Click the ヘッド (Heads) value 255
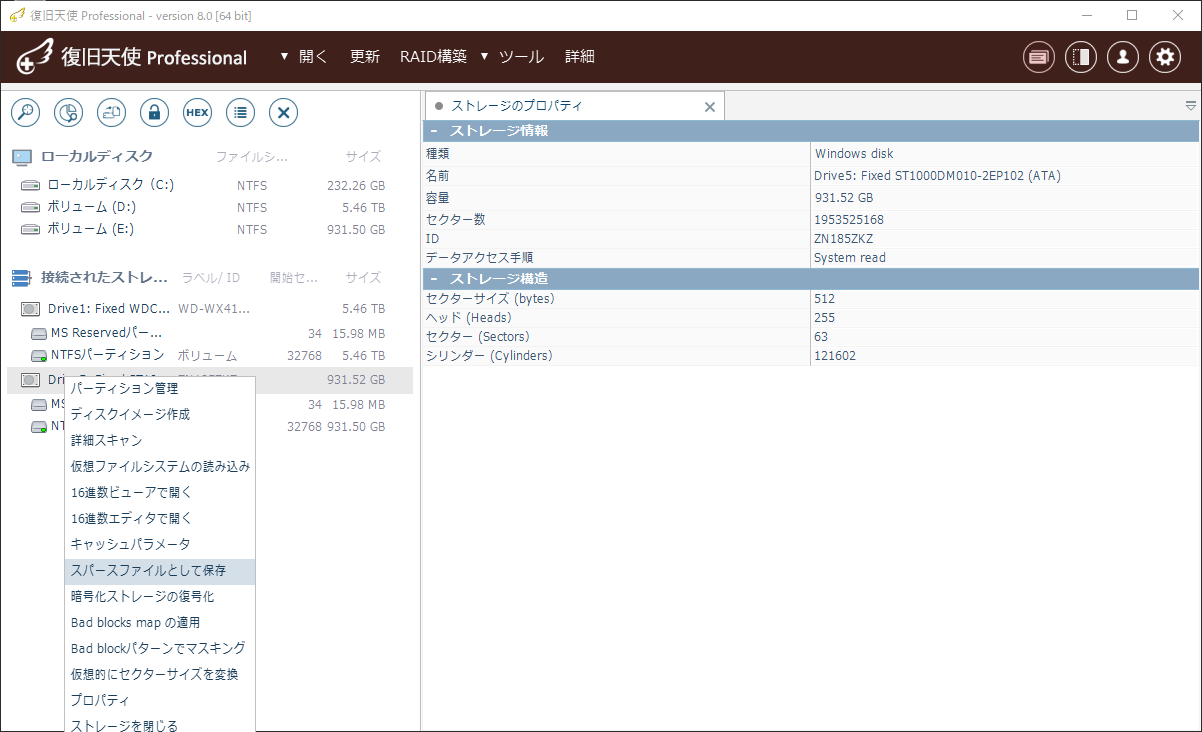Viewport: 1202px width, 732px height. (825, 318)
